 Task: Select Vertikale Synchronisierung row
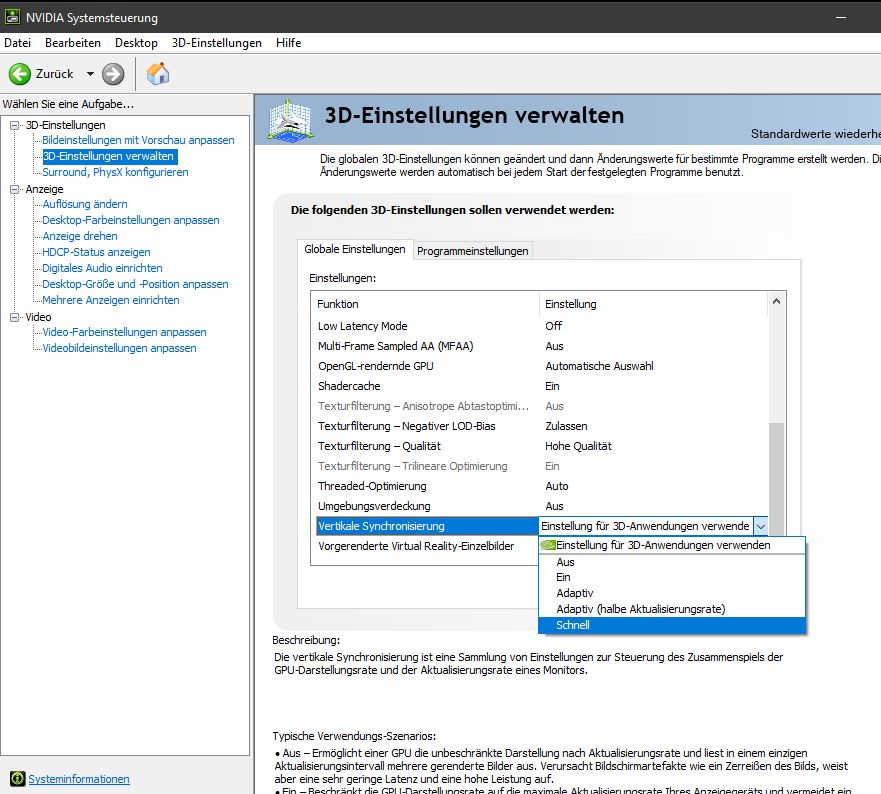(427, 526)
